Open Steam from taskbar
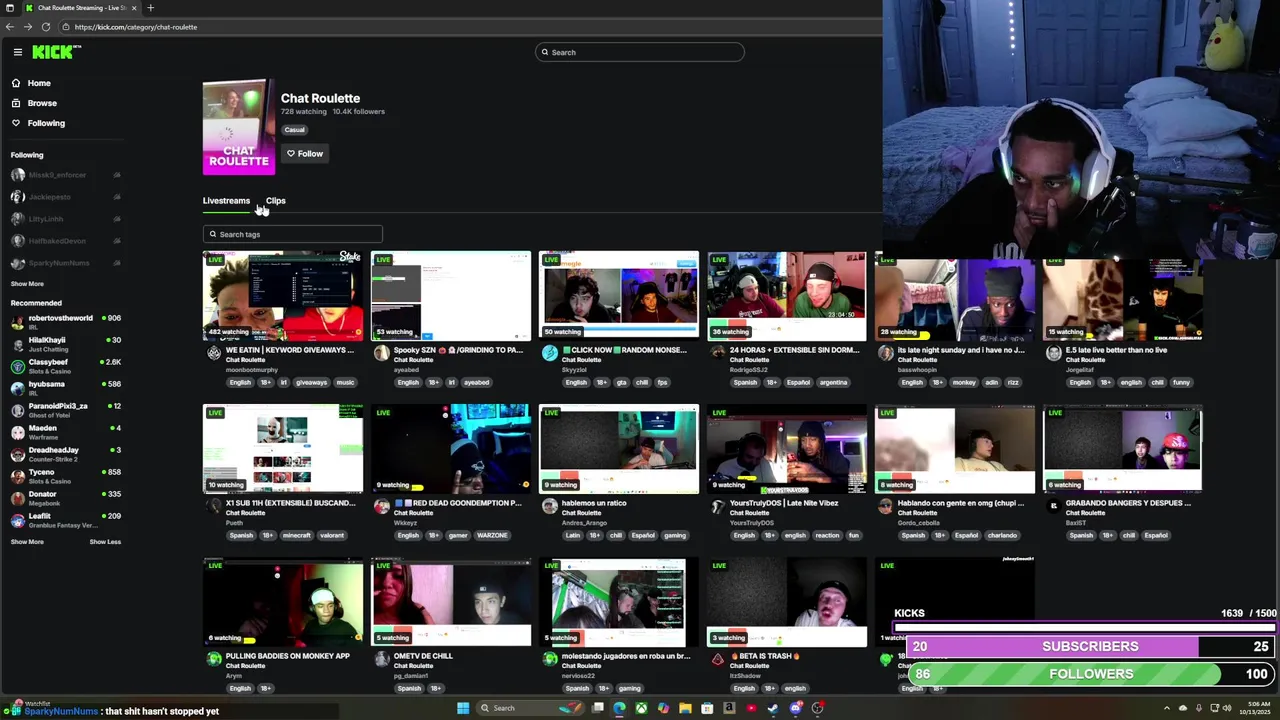The height and width of the screenshot is (720, 1280). pyautogui.click(x=773, y=708)
